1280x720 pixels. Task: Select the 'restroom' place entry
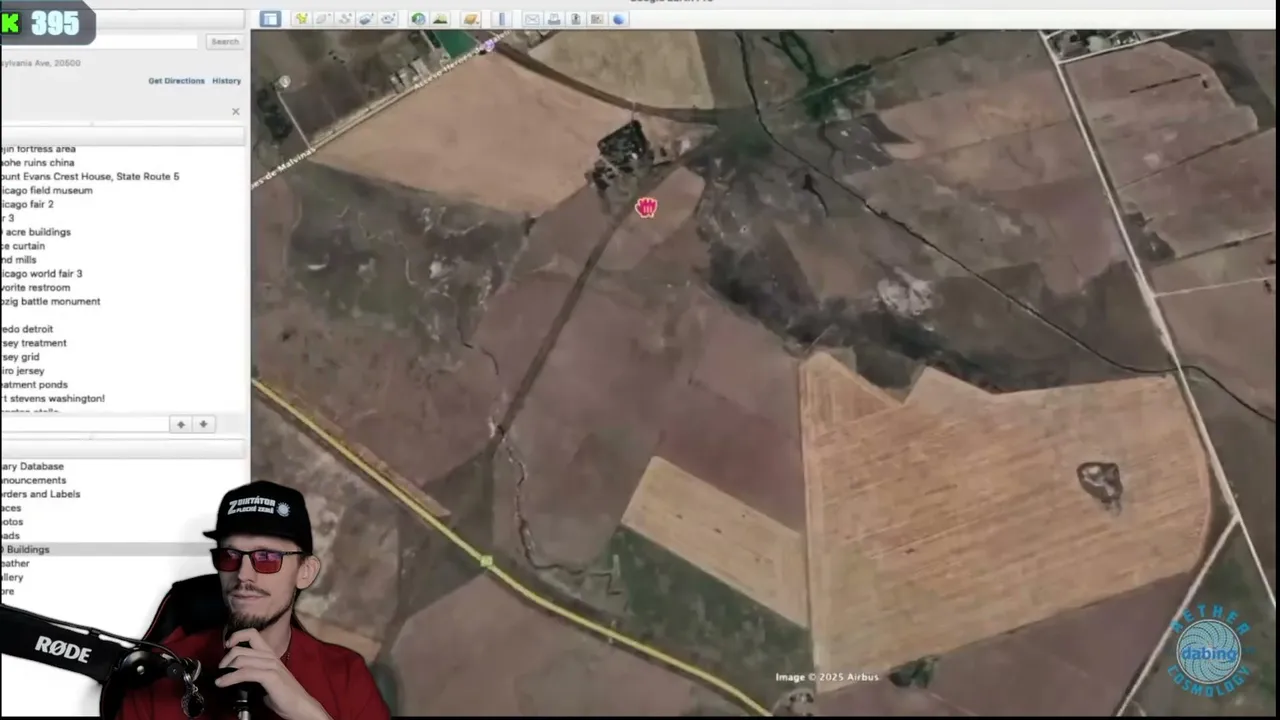point(35,288)
